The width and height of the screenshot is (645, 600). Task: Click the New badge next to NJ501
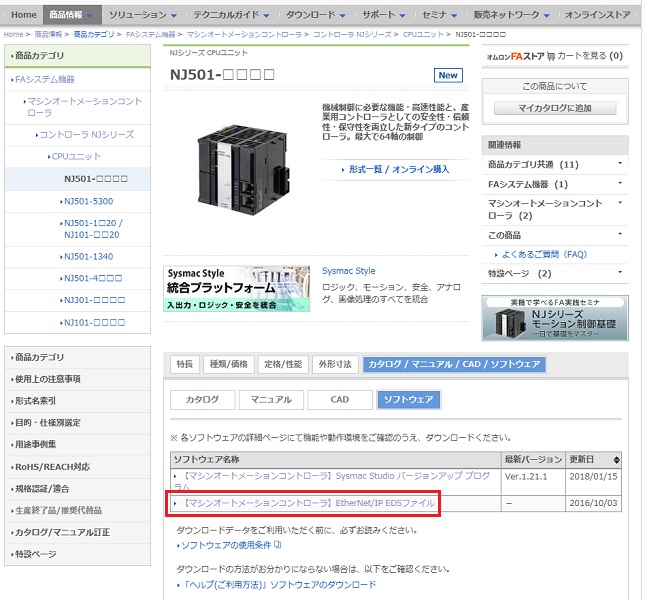click(x=448, y=75)
